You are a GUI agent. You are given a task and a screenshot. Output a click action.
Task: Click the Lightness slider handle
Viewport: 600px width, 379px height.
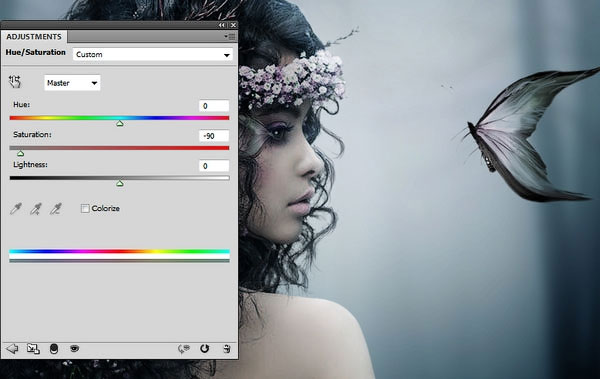click(120, 183)
